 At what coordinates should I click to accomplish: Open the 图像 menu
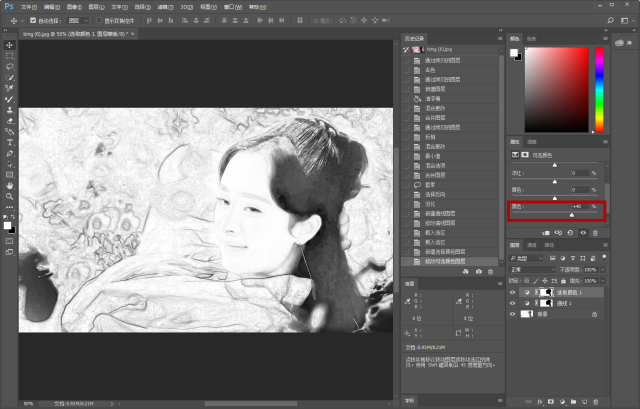pyautogui.click(x=74, y=7)
